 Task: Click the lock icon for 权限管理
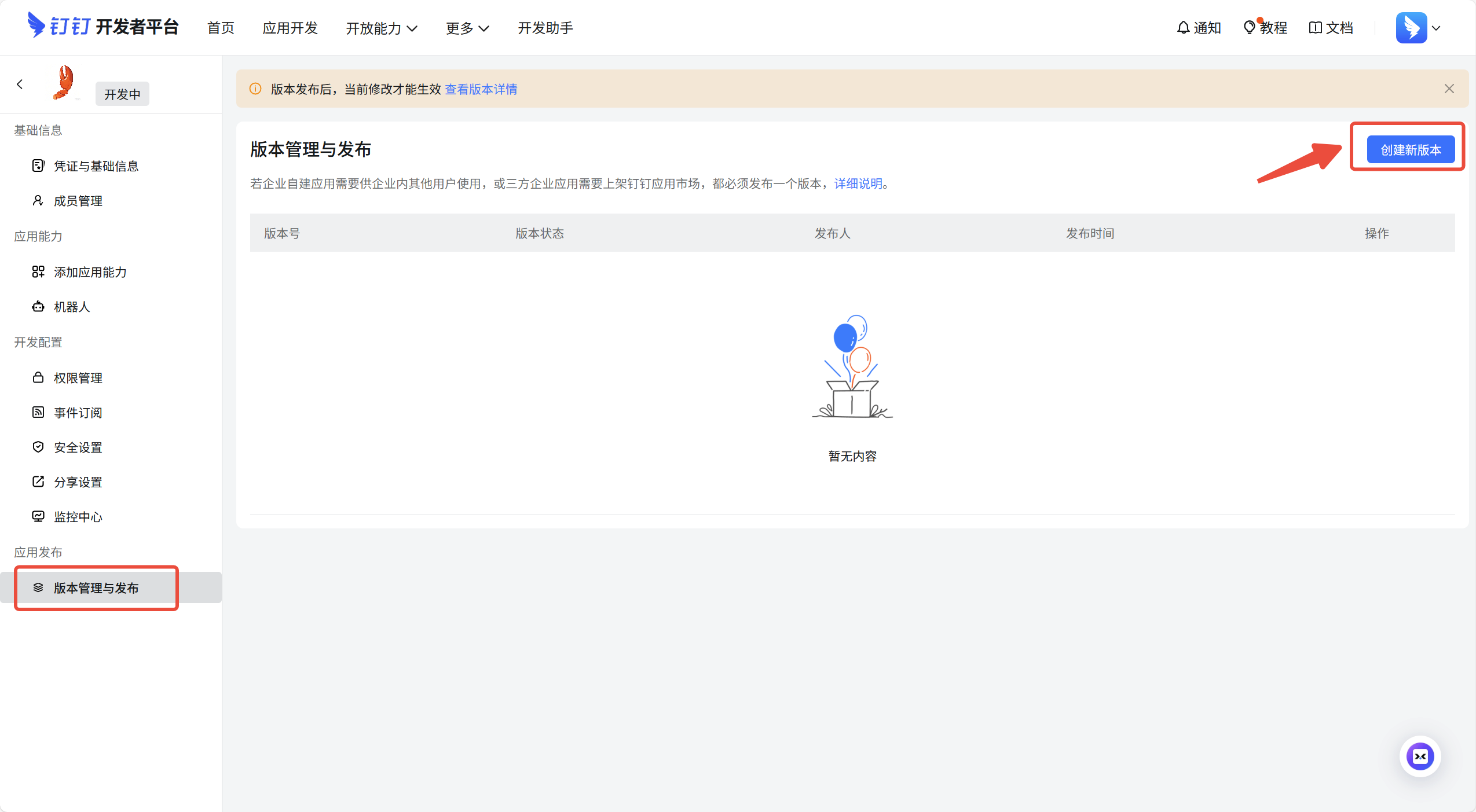(38, 378)
